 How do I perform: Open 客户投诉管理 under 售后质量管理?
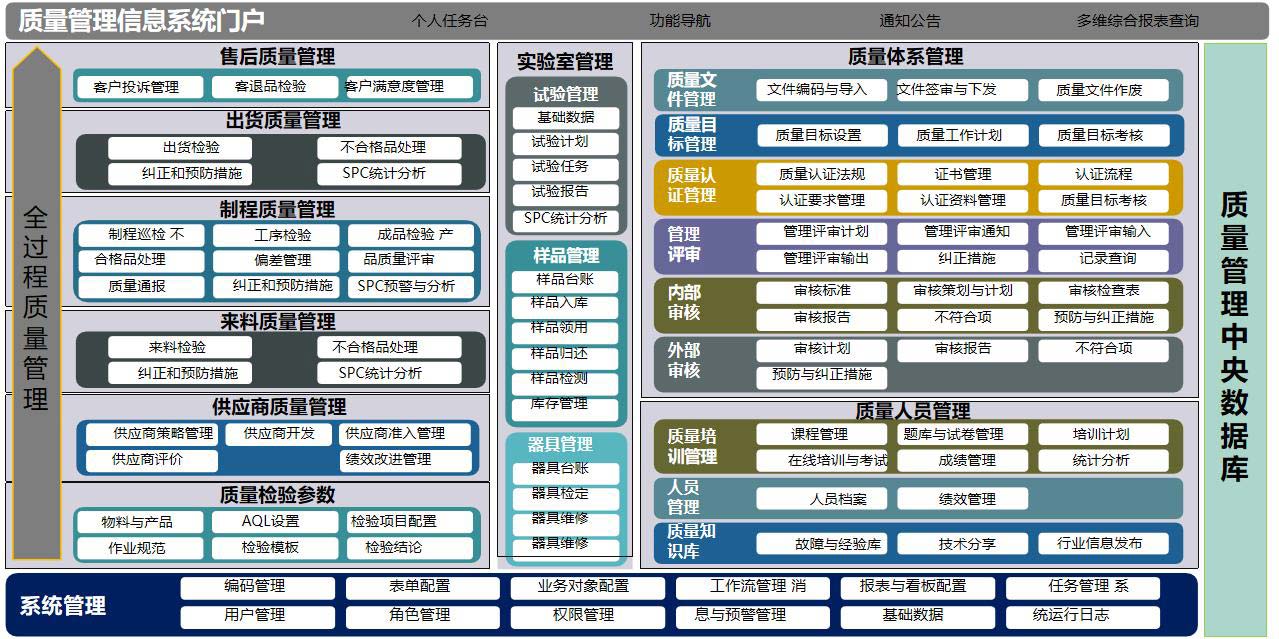[x=138, y=86]
